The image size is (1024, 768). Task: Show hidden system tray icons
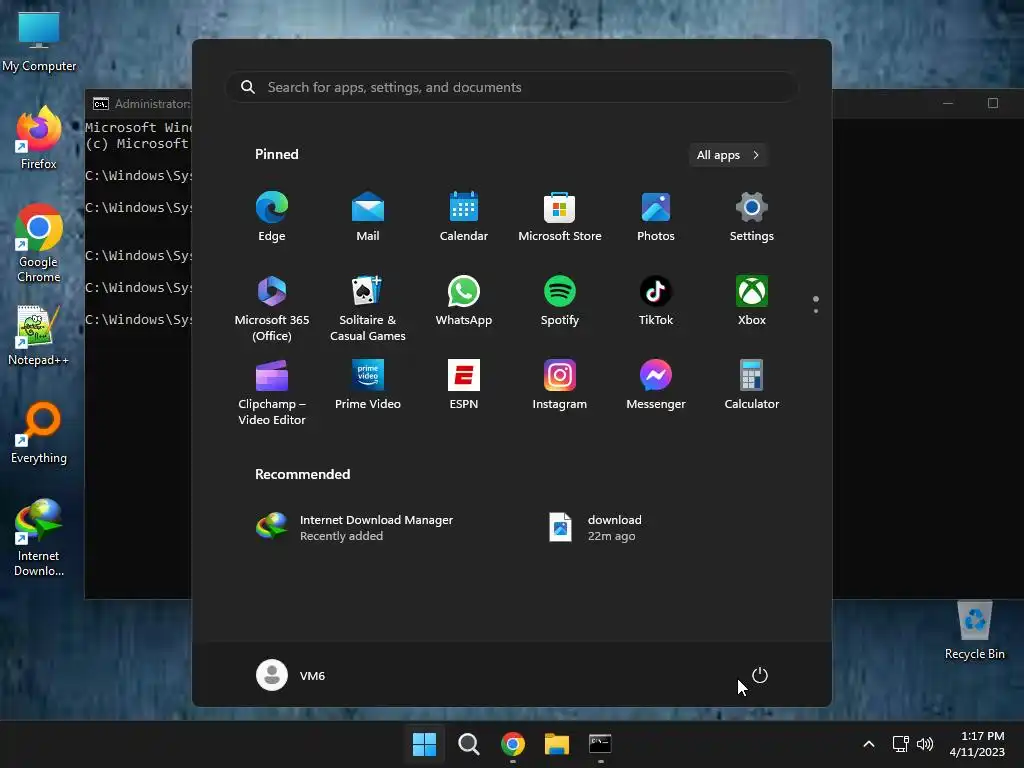[x=869, y=744]
